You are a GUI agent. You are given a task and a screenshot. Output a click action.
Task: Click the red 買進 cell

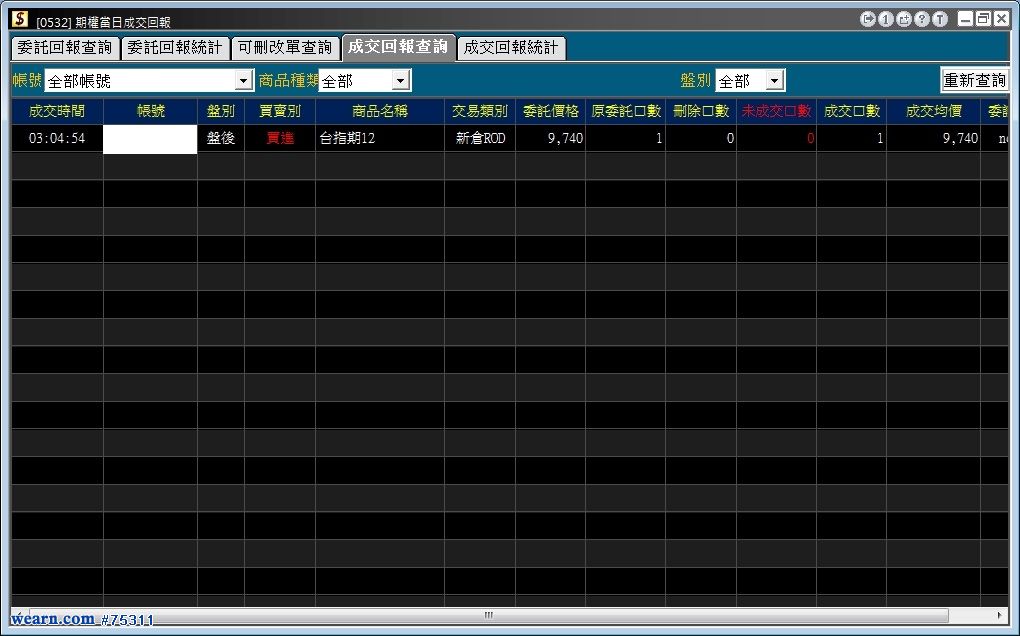click(x=280, y=139)
